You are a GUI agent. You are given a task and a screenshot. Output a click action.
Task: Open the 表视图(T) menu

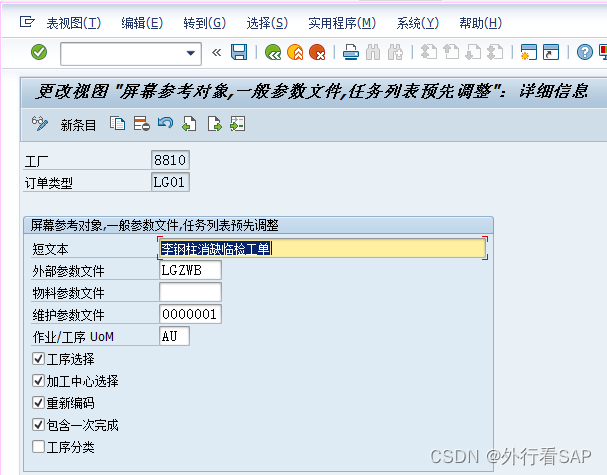pos(74,23)
